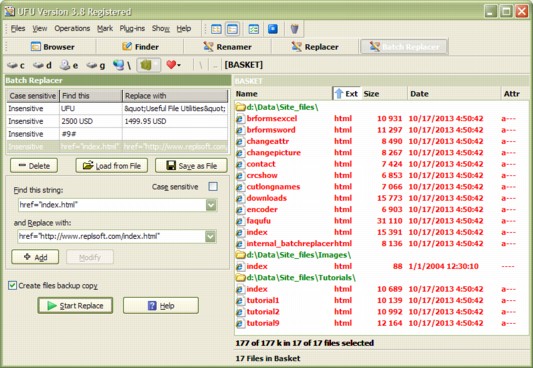Select the 2500 USD rule row
Screen dimensions: 533x368
[117, 121]
